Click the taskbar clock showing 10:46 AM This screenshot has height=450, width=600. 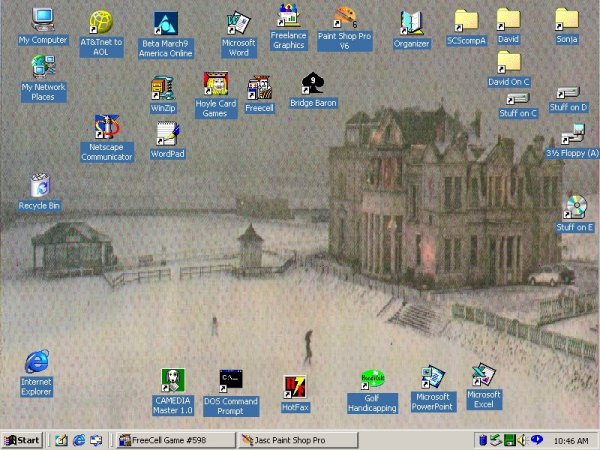click(x=570, y=440)
